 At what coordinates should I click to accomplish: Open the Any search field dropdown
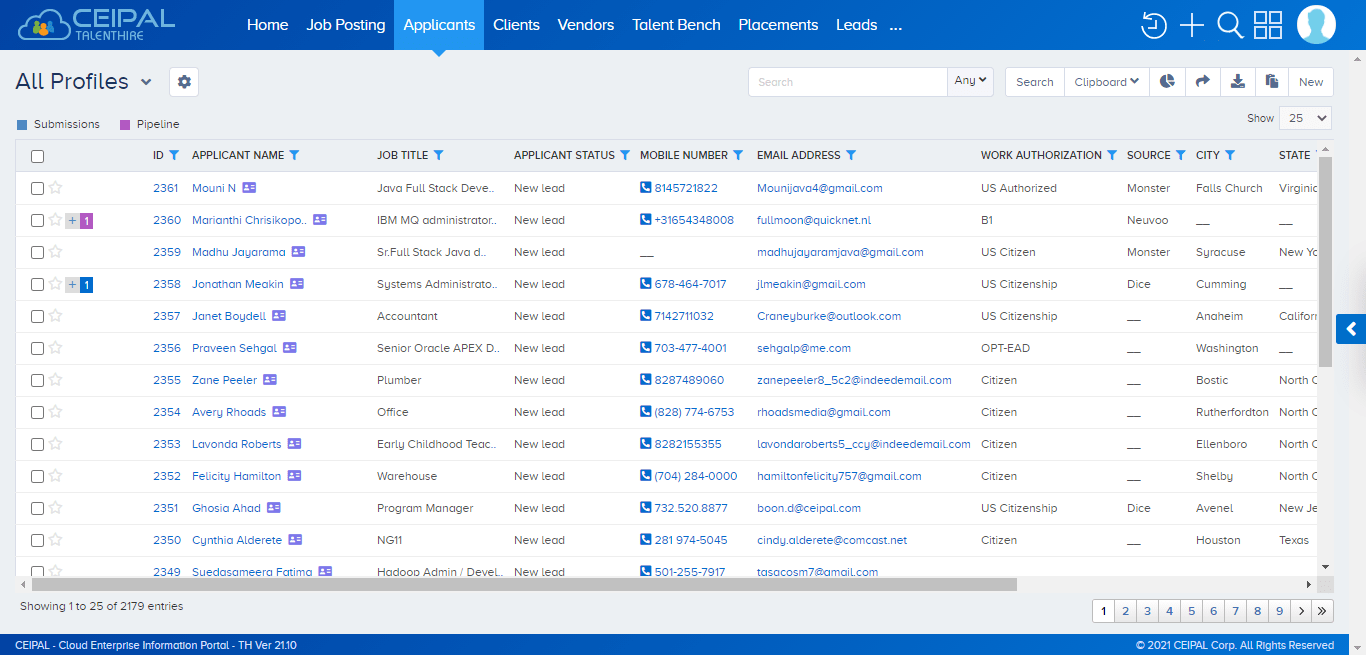coord(970,81)
